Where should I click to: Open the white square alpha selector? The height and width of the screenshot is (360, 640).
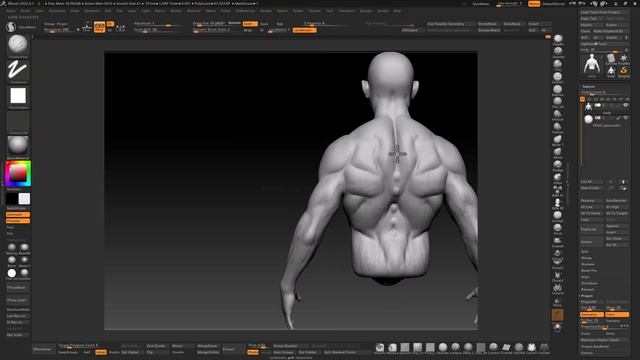tap(18, 96)
